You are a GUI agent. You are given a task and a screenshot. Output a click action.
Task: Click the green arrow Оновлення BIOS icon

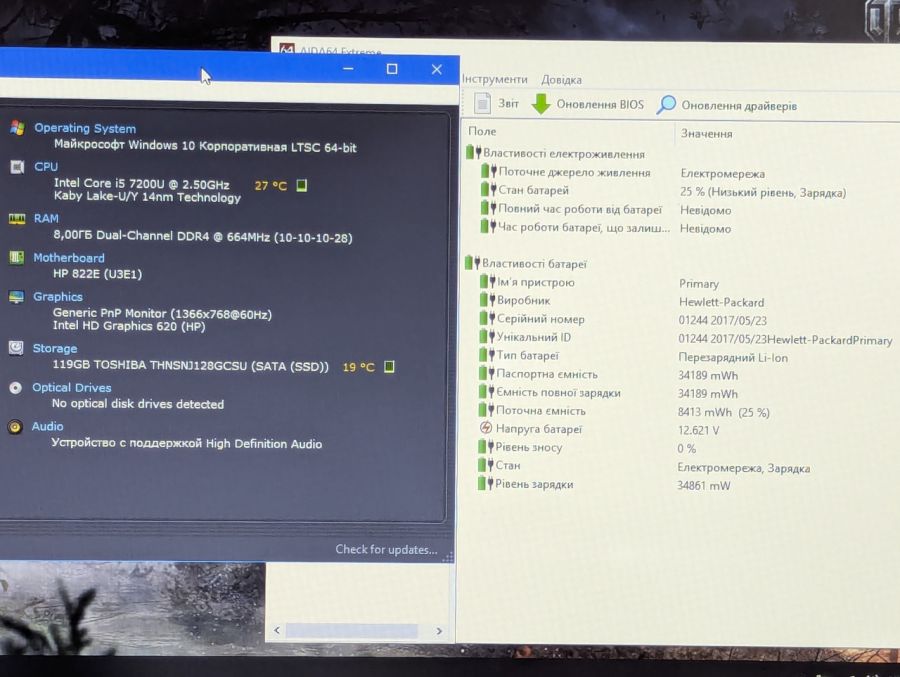coord(541,104)
